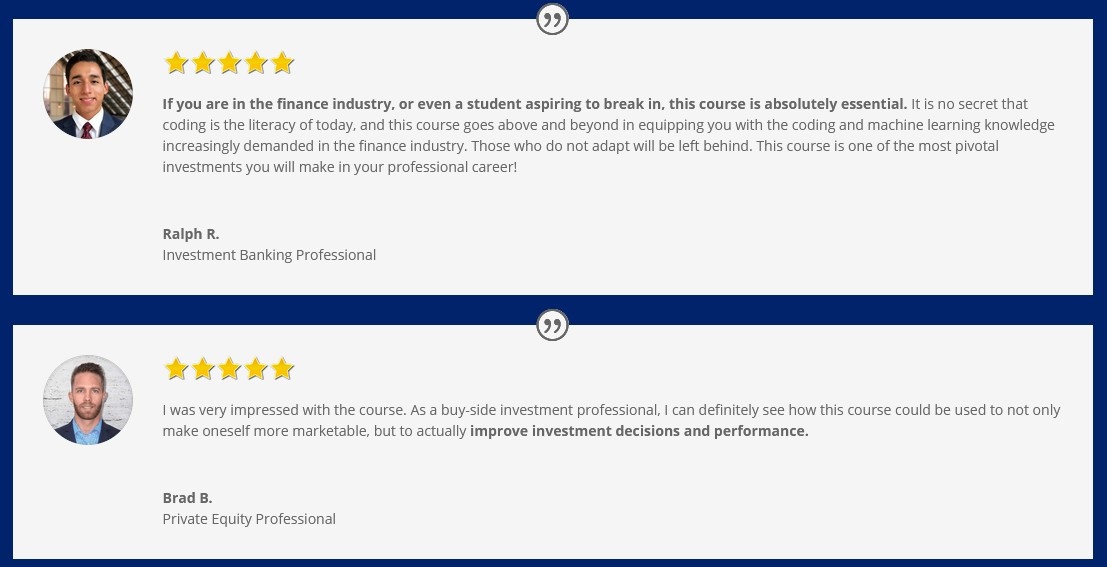Click the fifth star in Brad's rating
Viewport: 1107px width, 567px height.
[x=282, y=369]
